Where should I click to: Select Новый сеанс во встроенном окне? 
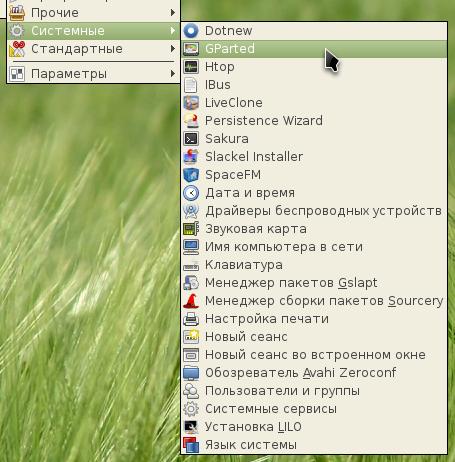point(314,355)
